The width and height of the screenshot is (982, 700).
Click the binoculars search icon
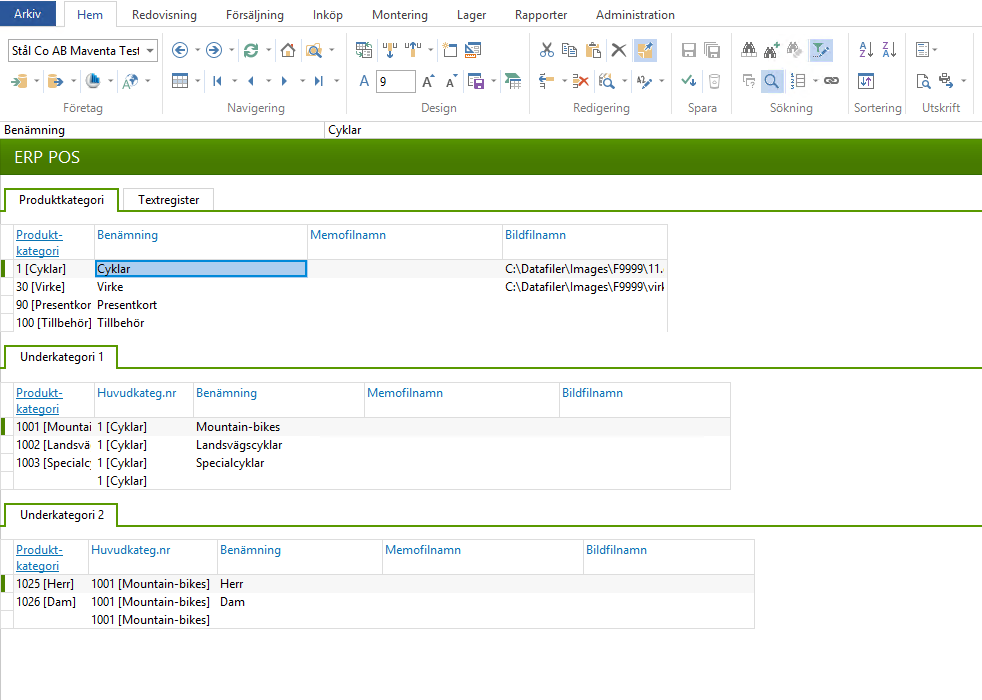pyautogui.click(x=749, y=50)
